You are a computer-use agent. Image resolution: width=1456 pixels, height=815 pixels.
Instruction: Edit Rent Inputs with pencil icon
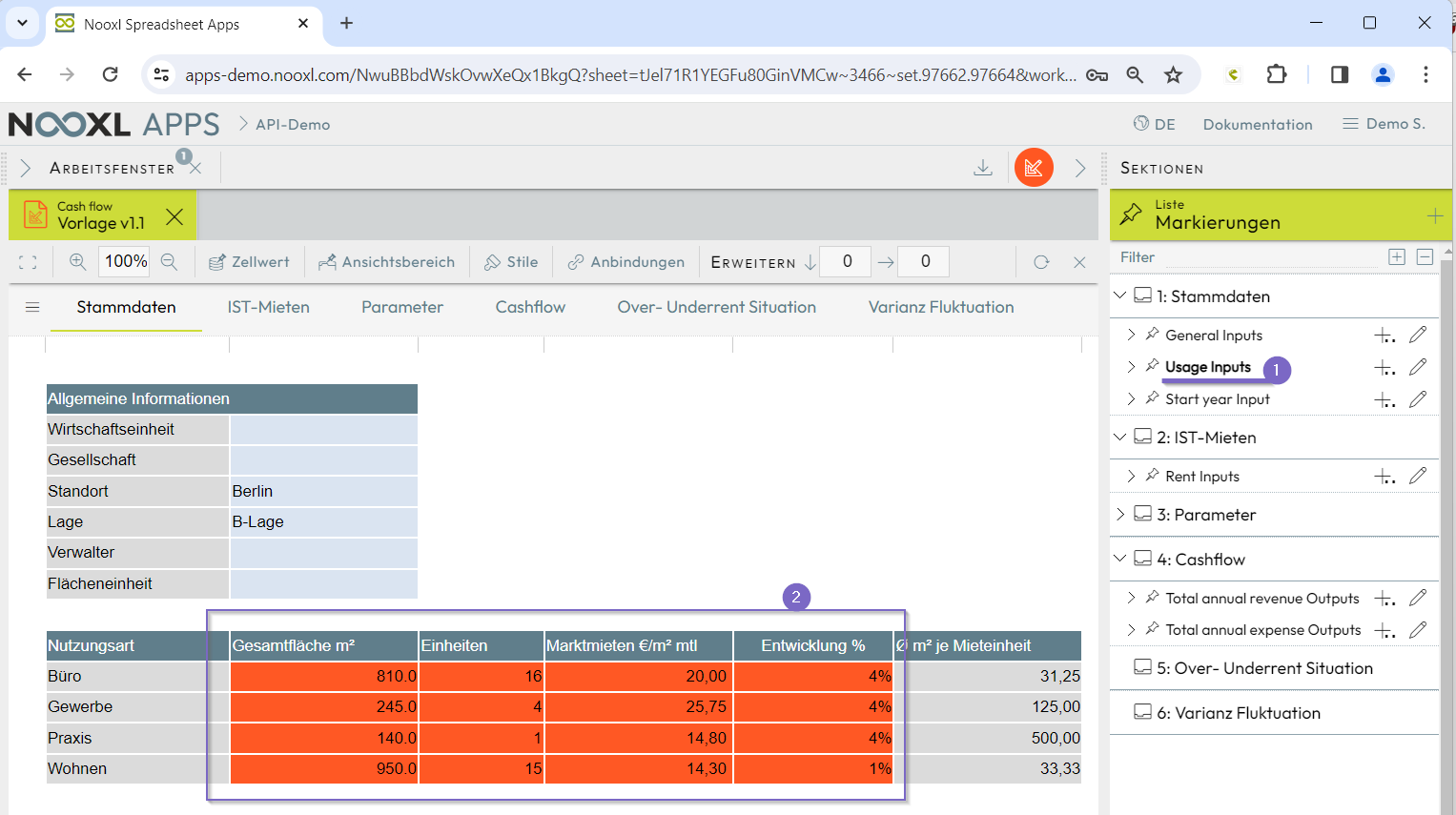click(x=1418, y=476)
